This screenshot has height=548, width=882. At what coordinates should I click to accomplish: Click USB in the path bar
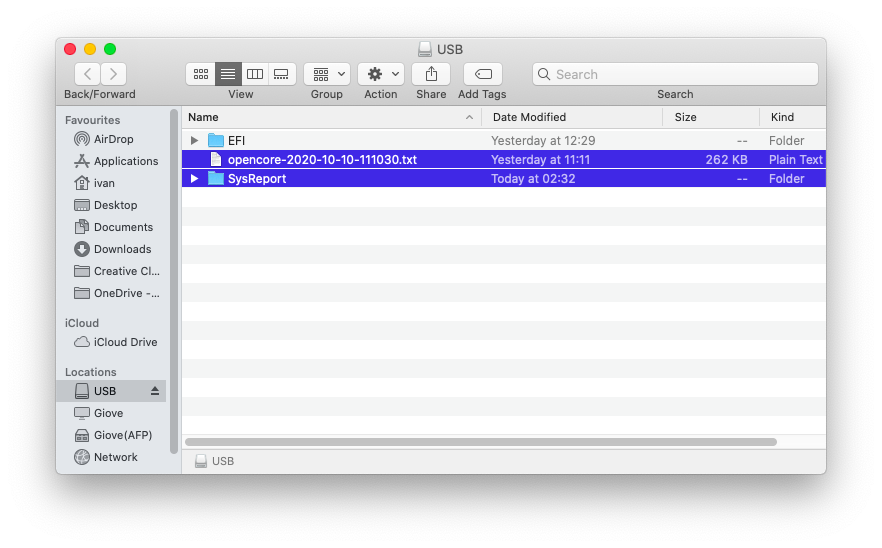pos(214,461)
